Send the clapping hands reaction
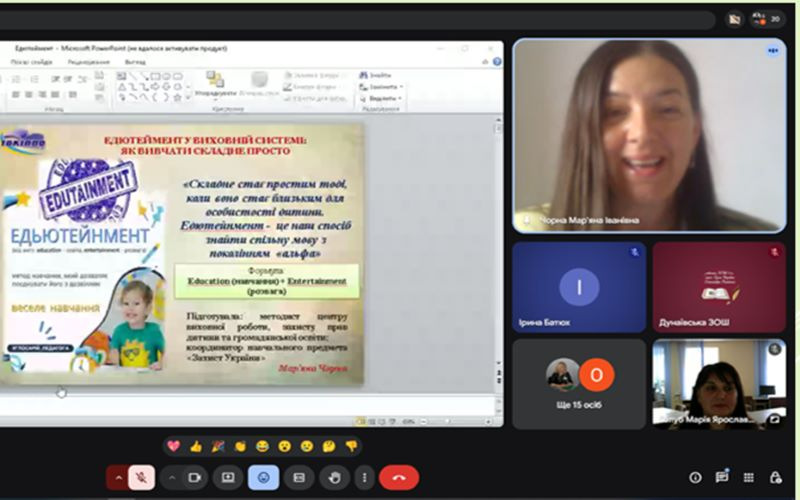The height and width of the screenshot is (500, 800). [240, 446]
